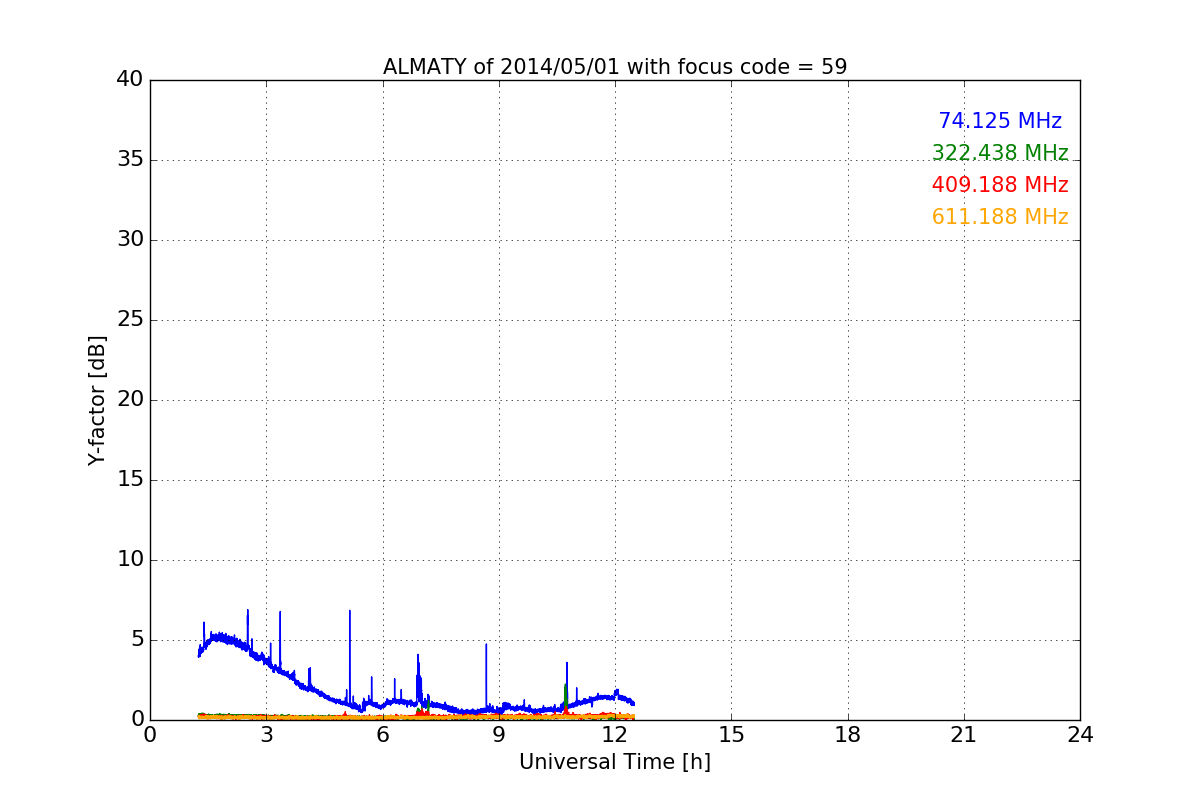Click the Y-factor [dB] axis label
1200x800 pixels.
pos(97,400)
